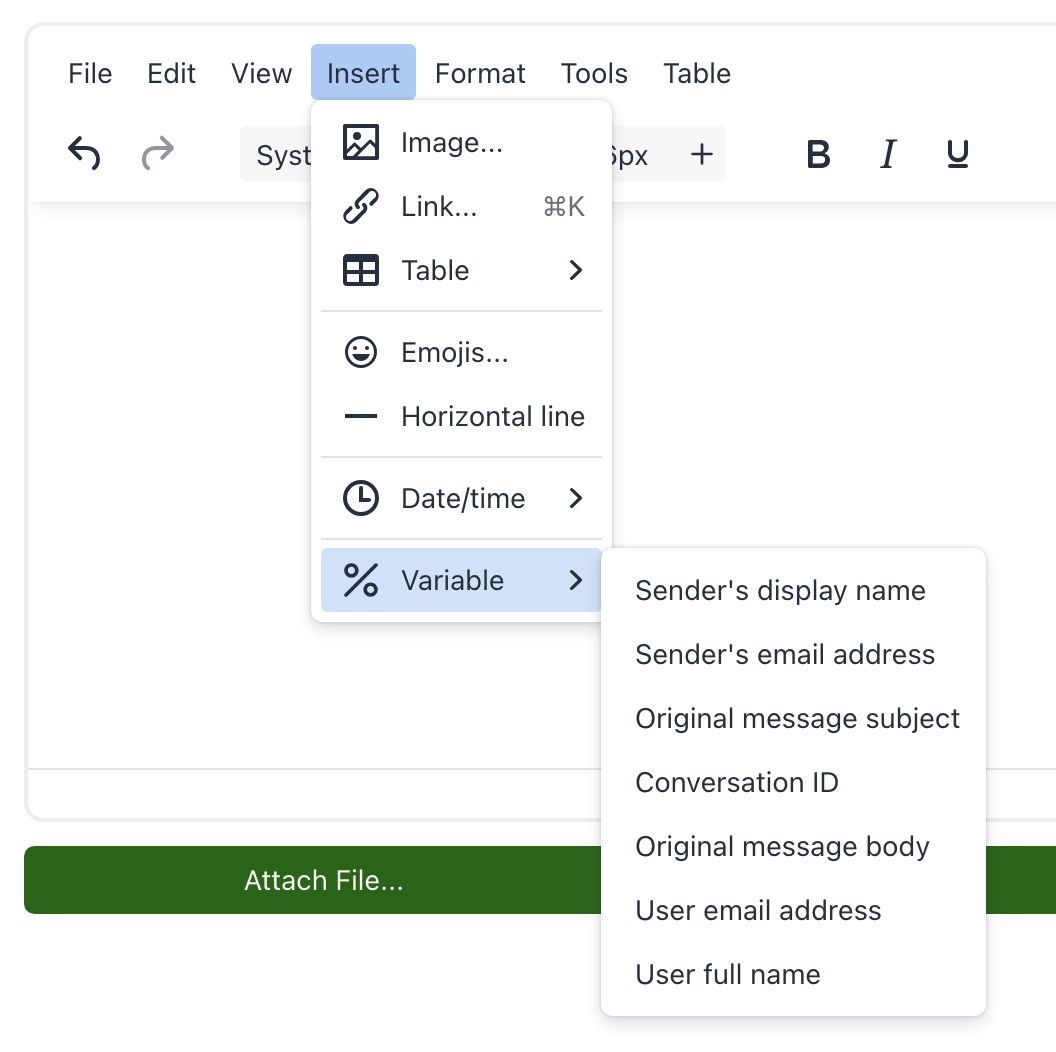The image size is (1056, 1052).
Task: Click the smiley icon for Emojis
Action: [x=361, y=352]
